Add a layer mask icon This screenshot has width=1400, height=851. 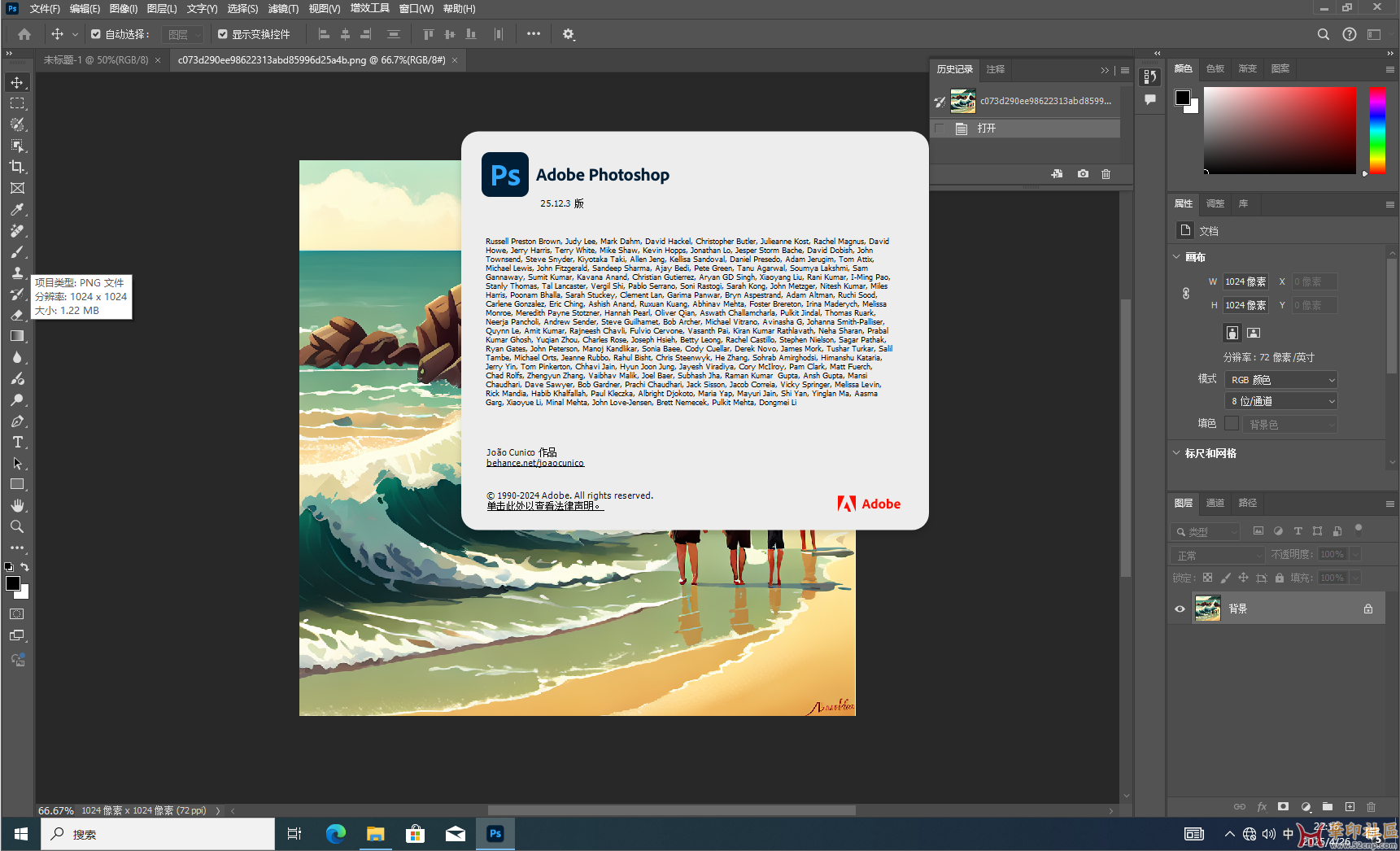(x=1283, y=807)
